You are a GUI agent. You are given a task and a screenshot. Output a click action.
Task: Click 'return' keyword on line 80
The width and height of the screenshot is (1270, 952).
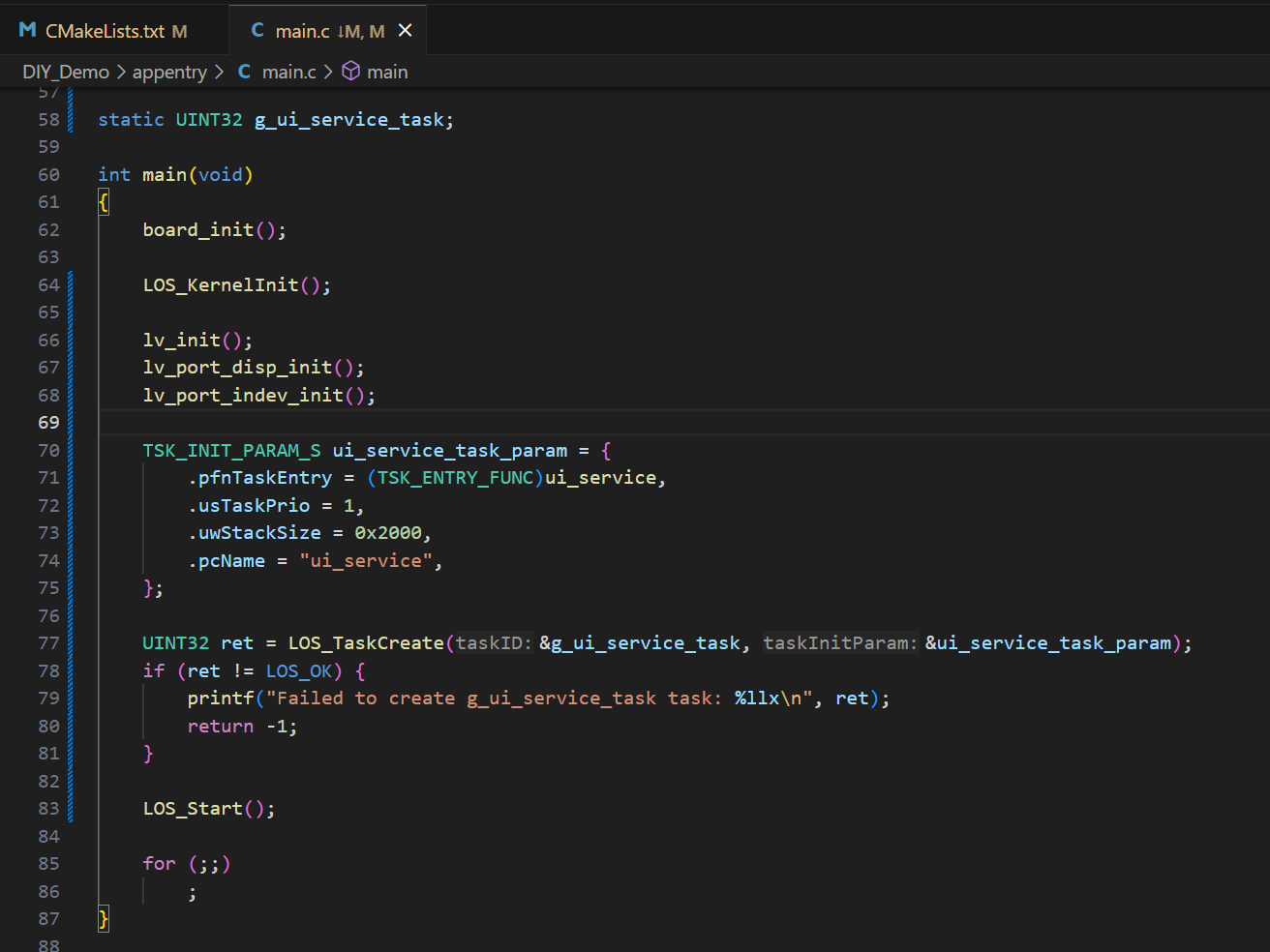[x=221, y=727]
